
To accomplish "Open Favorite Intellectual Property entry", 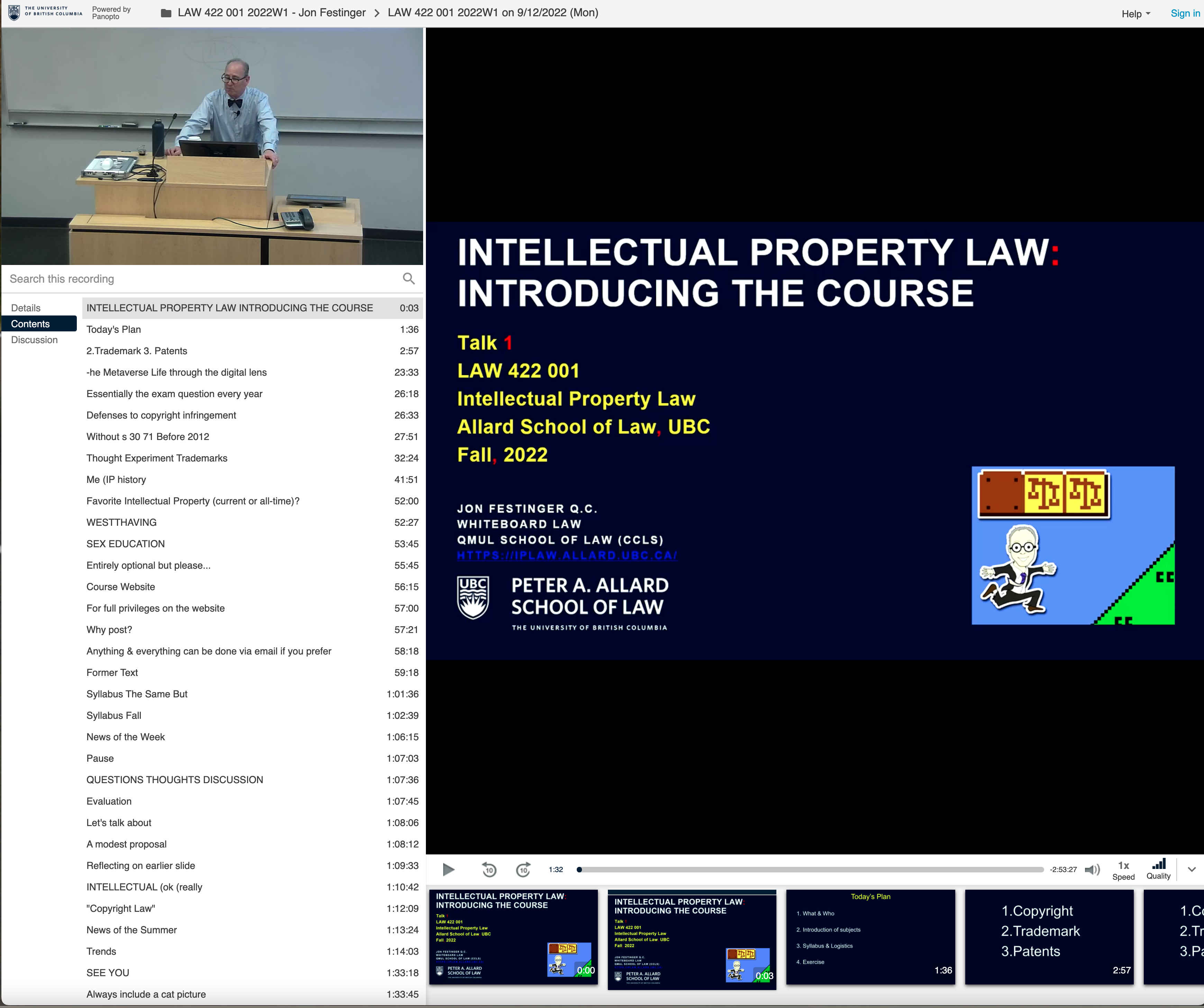I will click(x=252, y=501).
